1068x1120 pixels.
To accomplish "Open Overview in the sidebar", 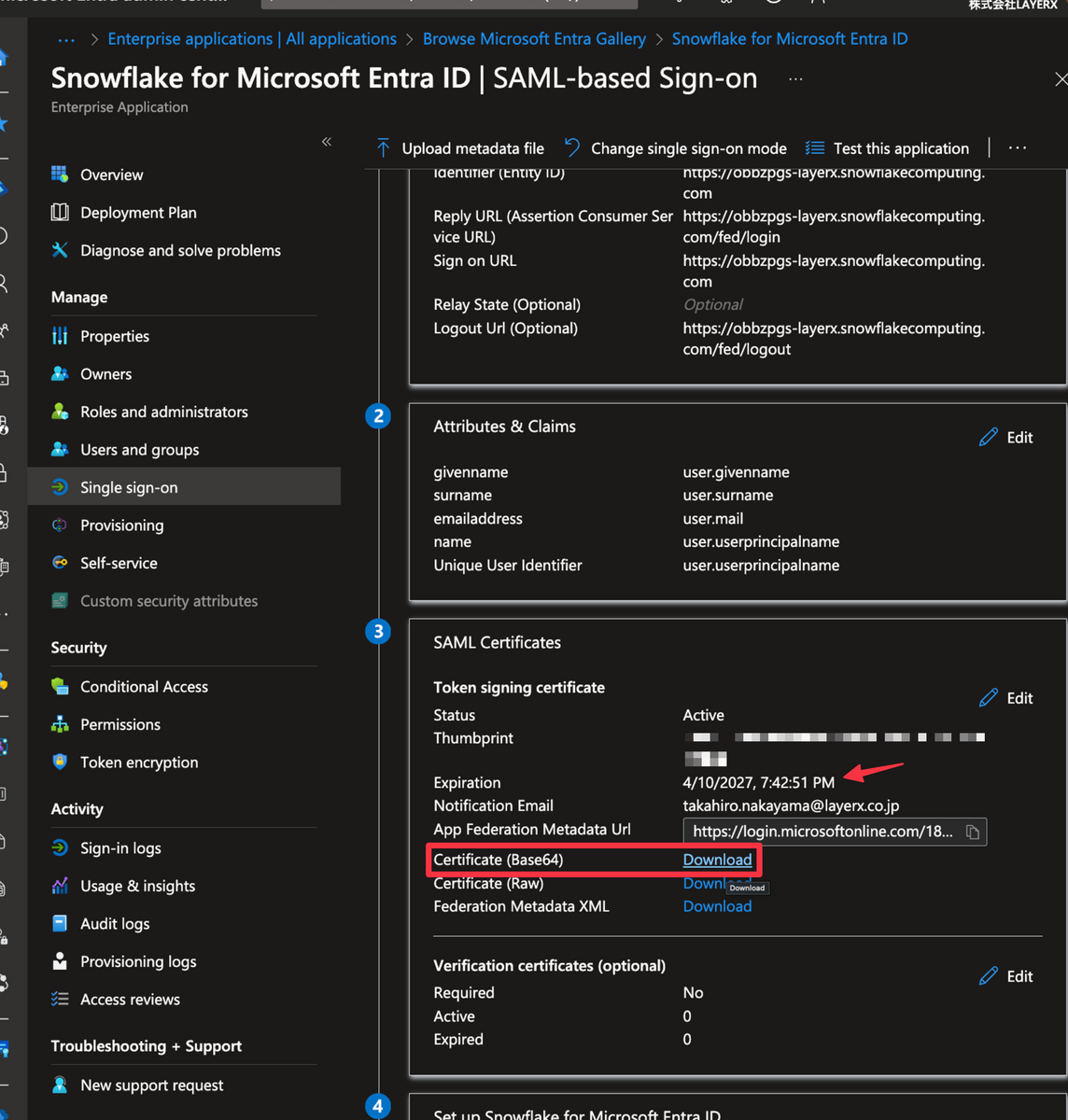I will click(x=111, y=175).
